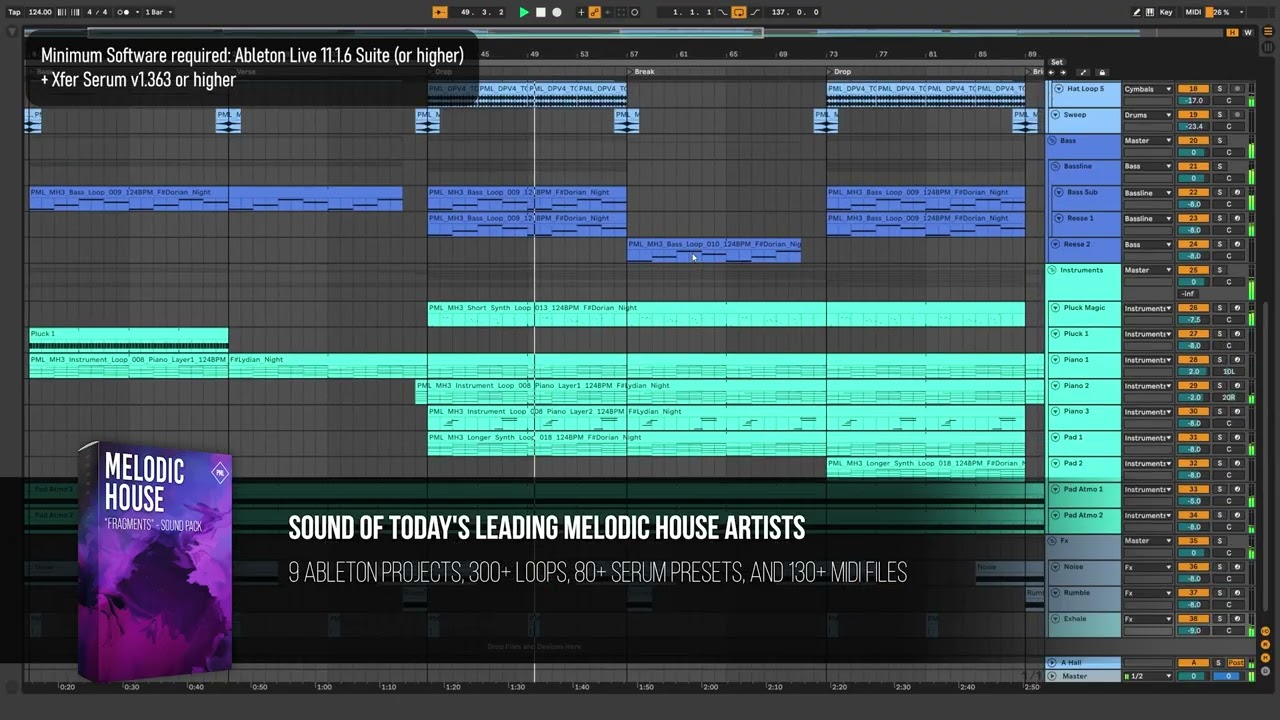Unfold the Hat Loop 5 track
Screen dimensions: 1280x720
coord(1059,89)
